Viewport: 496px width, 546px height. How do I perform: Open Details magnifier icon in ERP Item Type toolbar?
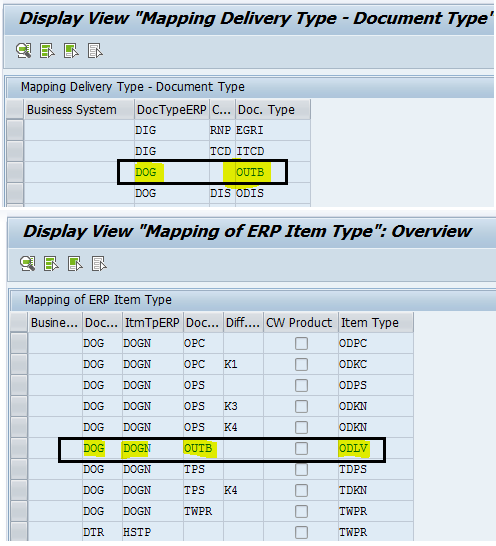(28, 264)
